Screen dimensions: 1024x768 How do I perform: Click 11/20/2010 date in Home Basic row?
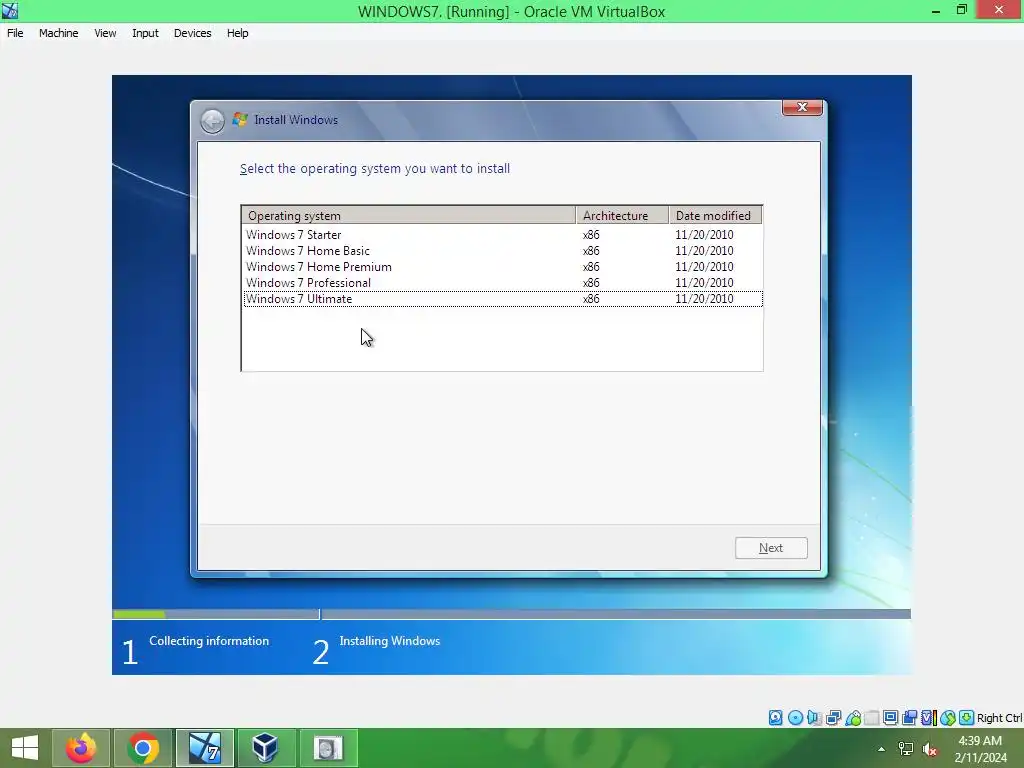click(x=704, y=251)
